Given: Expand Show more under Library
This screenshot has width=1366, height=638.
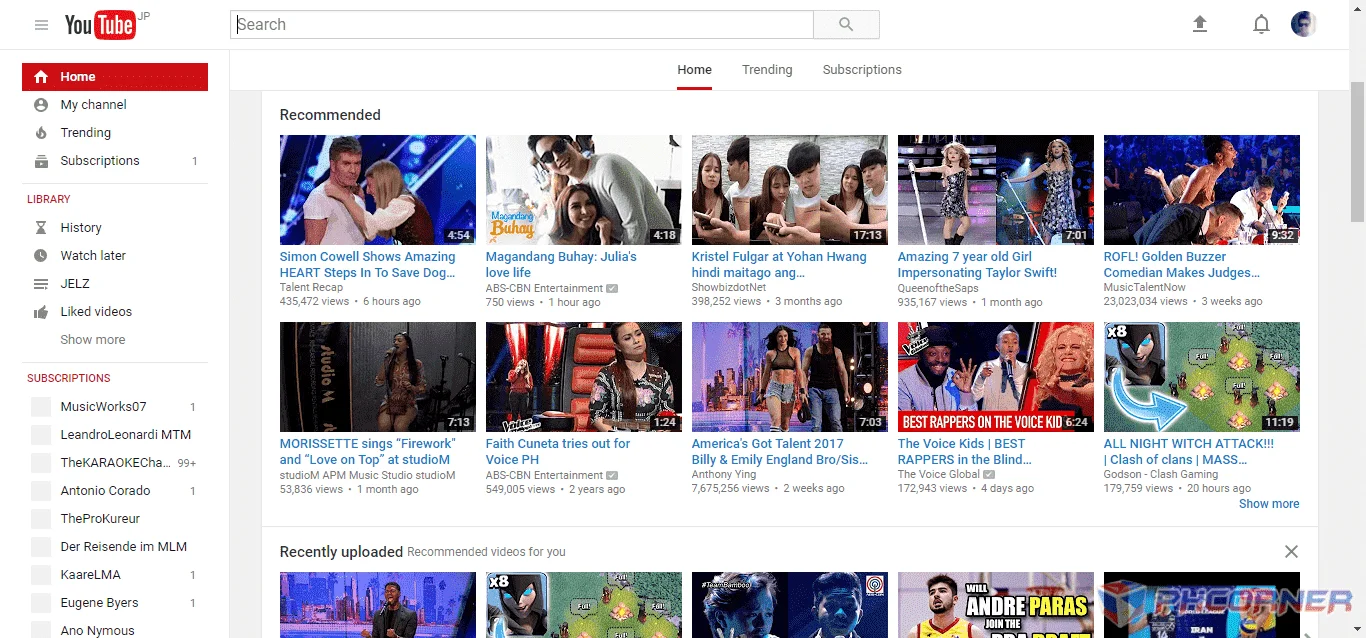Looking at the screenshot, I should pos(93,340).
